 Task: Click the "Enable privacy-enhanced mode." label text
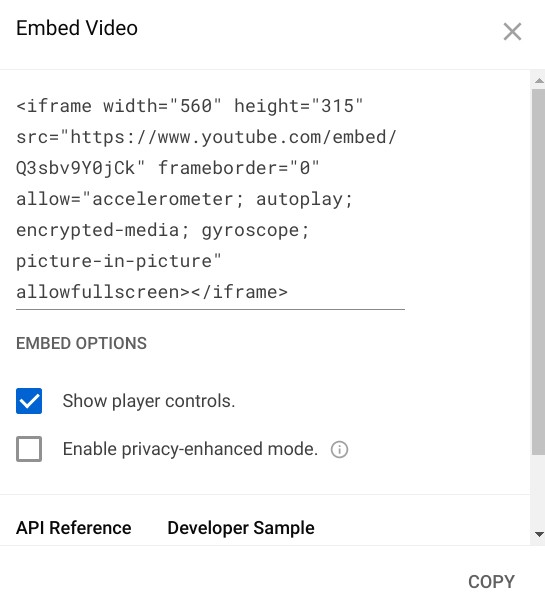coord(190,449)
